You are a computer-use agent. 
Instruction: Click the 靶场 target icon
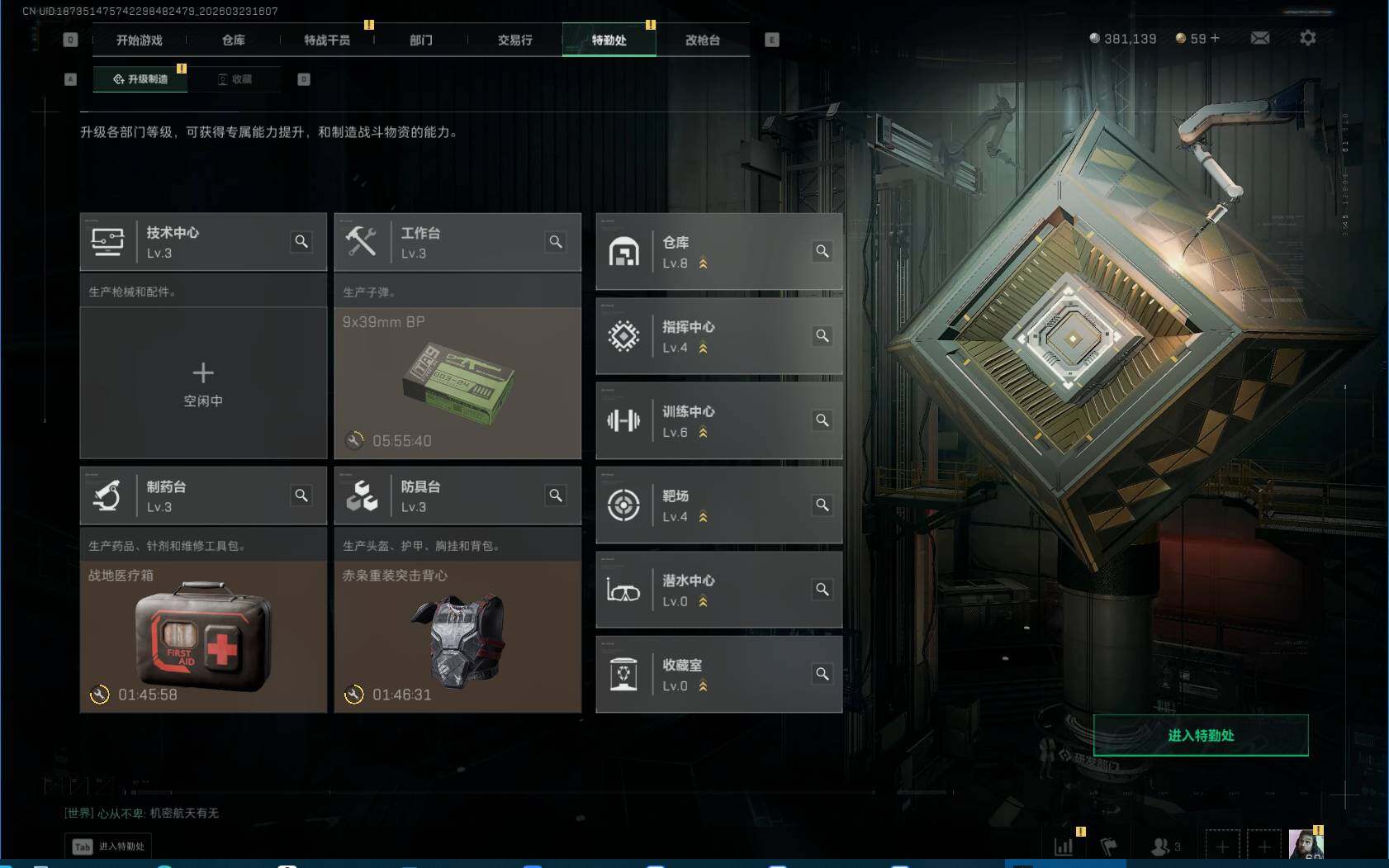[x=623, y=505]
